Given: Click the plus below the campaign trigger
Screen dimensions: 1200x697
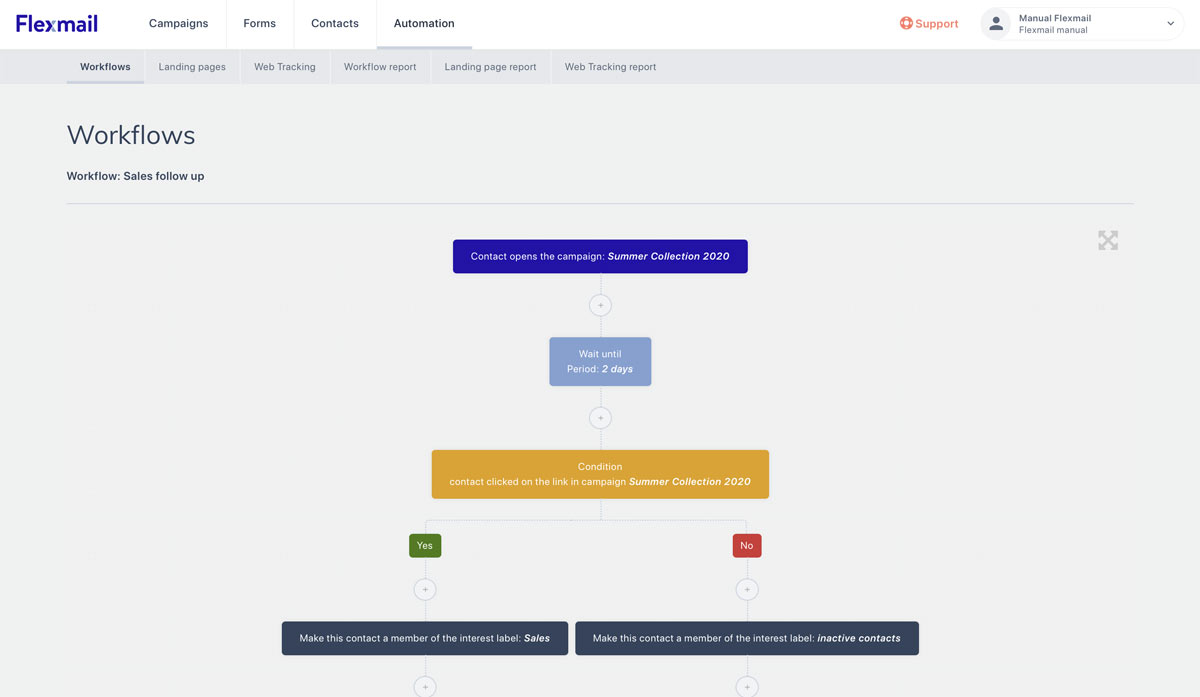Looking at the screenshot, I should coord(600,305).
